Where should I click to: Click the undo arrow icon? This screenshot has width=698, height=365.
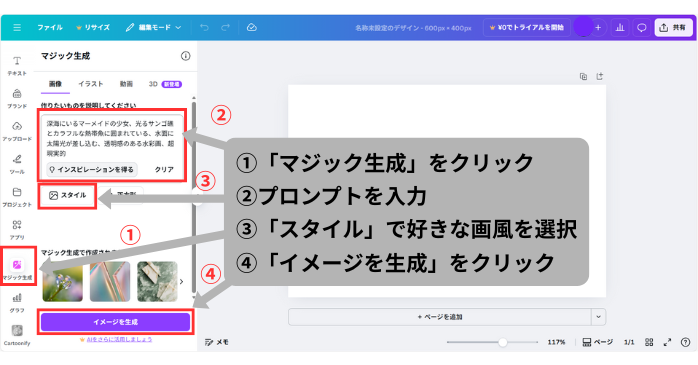tap(204, 28)
